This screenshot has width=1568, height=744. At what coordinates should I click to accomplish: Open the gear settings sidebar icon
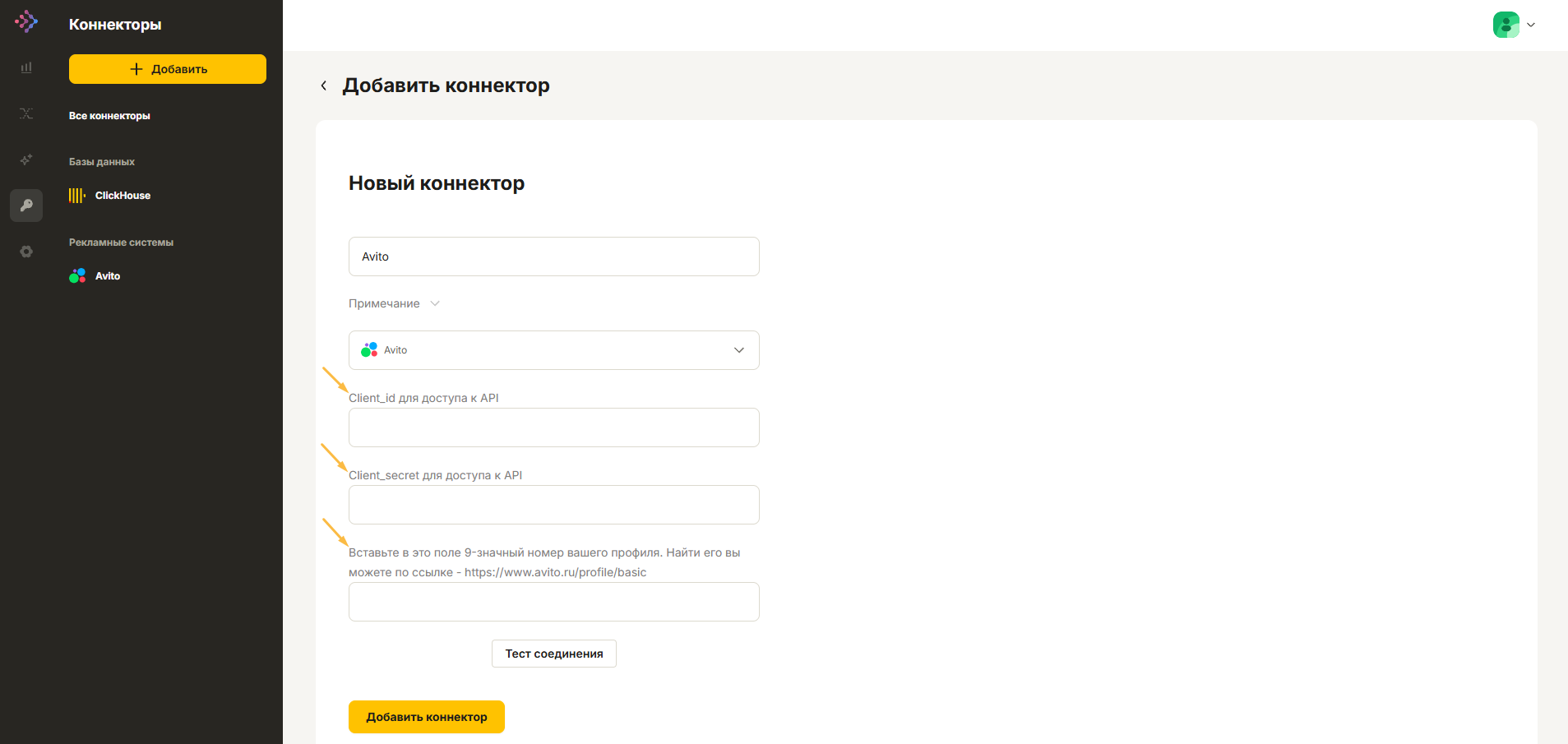[26, 252]
